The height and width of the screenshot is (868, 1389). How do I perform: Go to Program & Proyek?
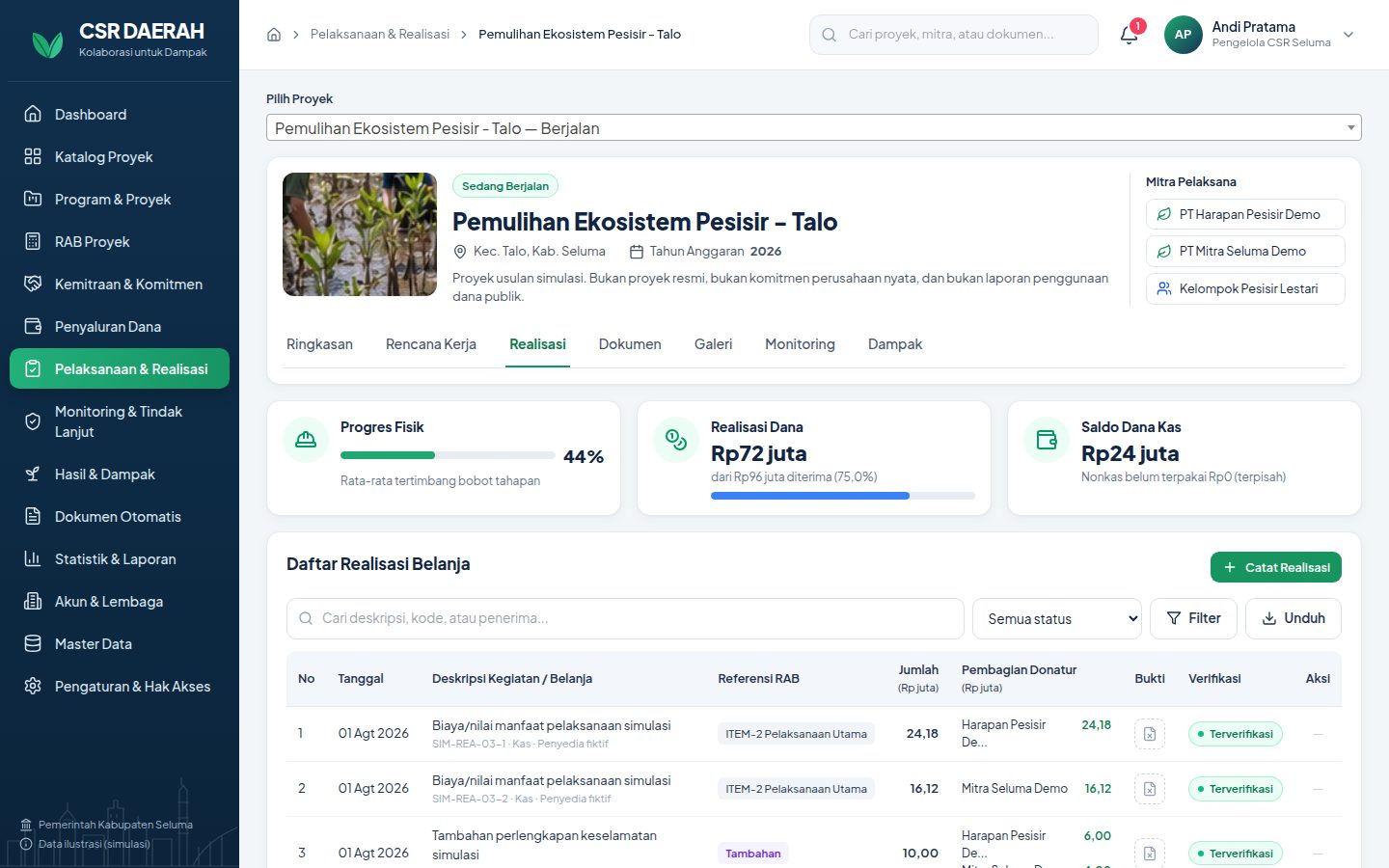tap(120, 199)
